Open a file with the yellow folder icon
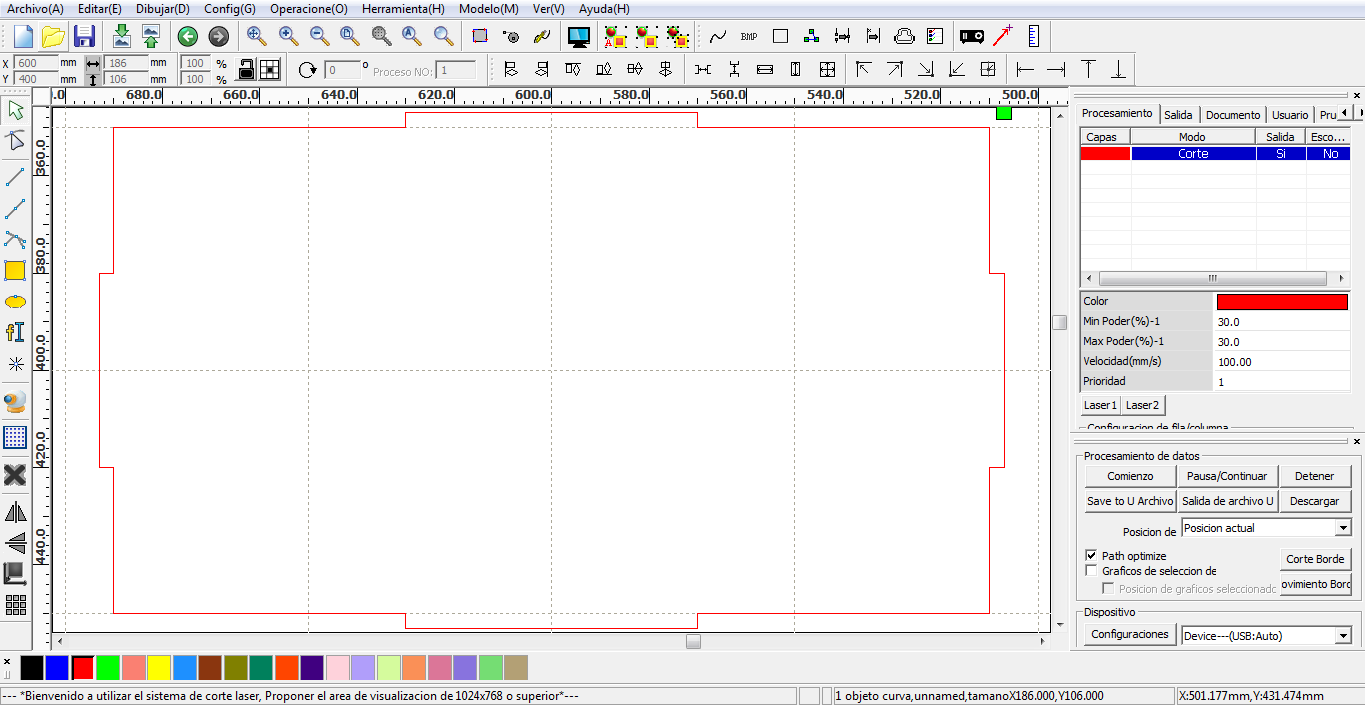Image resolution: width=1365 pixels, height=705 pixels. 53,37
